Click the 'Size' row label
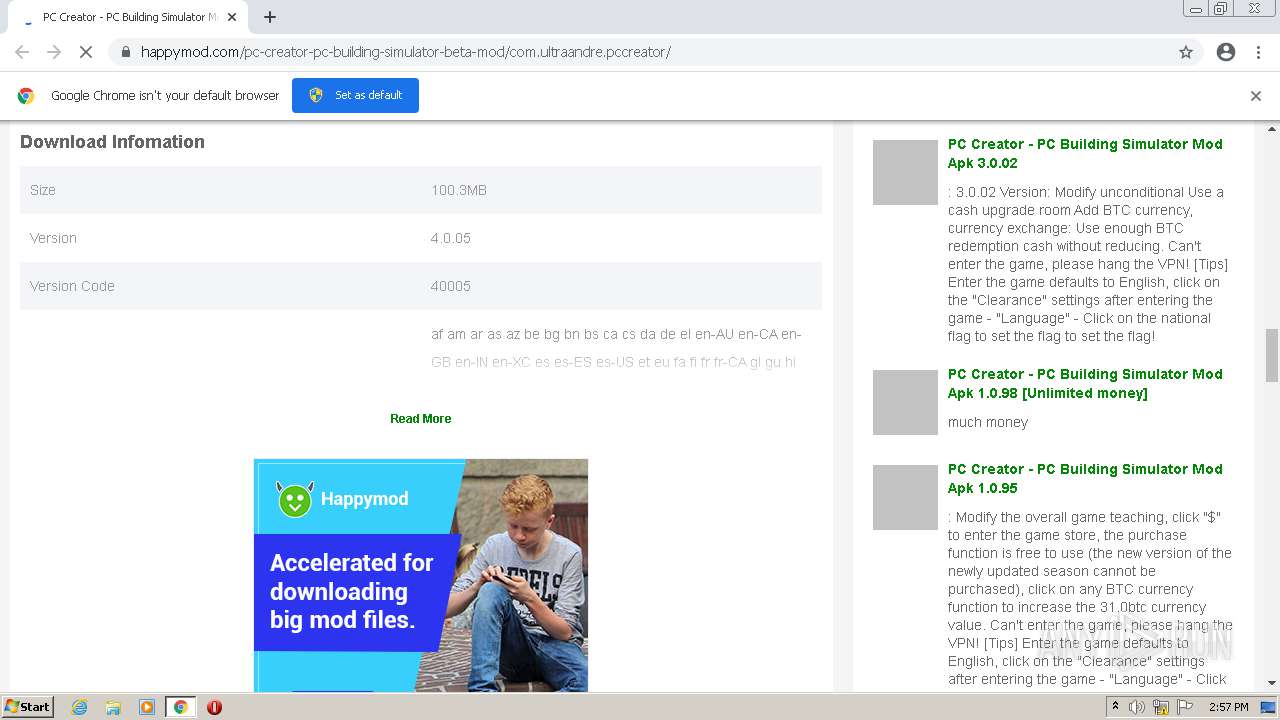Screen dimensions: 1280x720 pyautogui.click(x=43, y=190)
